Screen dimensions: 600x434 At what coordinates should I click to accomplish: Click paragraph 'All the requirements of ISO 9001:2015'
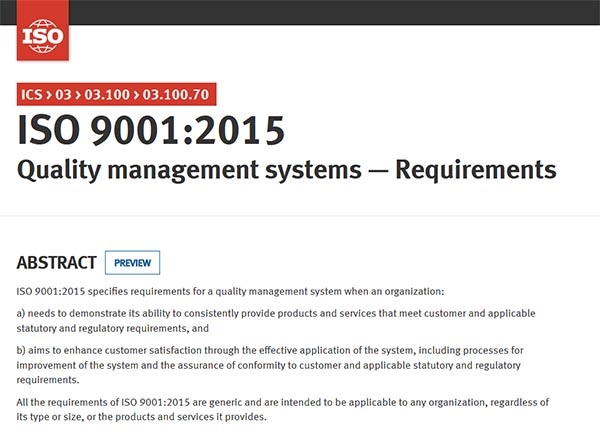point(283,410)
